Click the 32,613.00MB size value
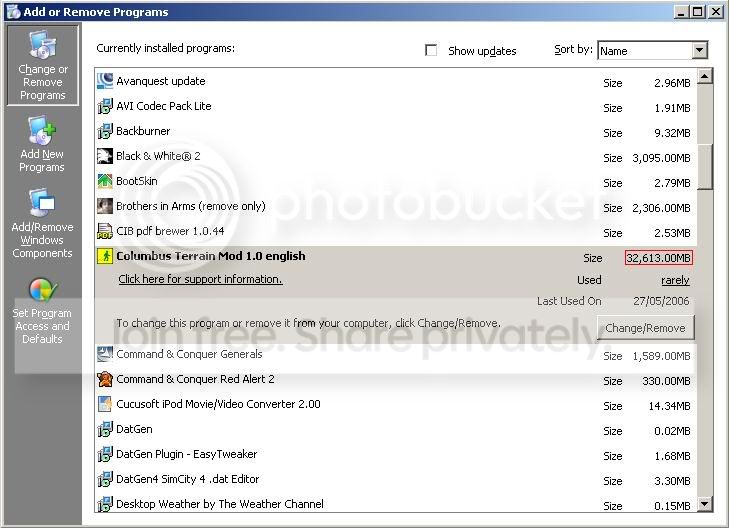The image size is (729, 528). pyautogui.click(x=659, y=258)
